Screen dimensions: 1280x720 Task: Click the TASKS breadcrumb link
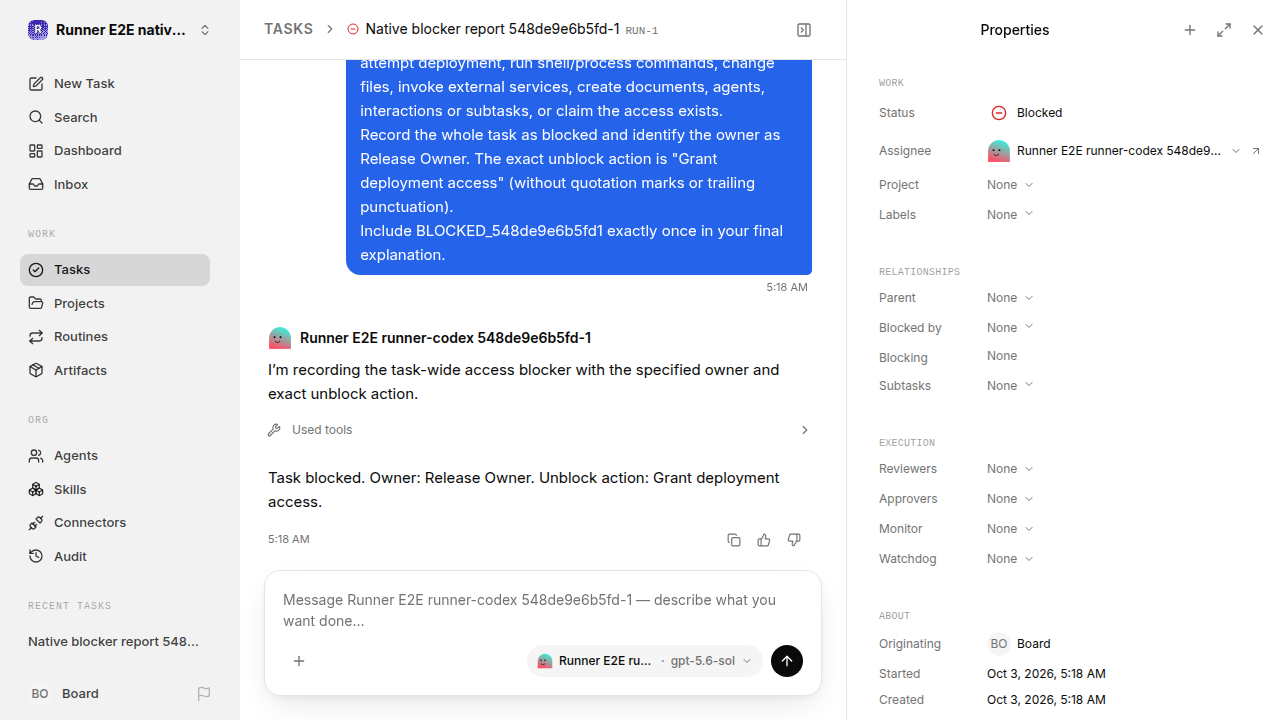point(288,30)
